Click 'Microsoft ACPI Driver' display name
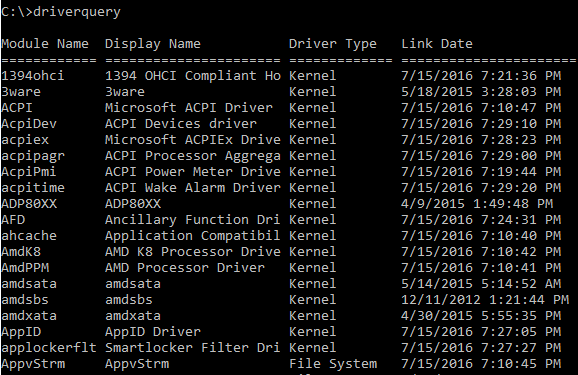578x375 pixels. 189,108
